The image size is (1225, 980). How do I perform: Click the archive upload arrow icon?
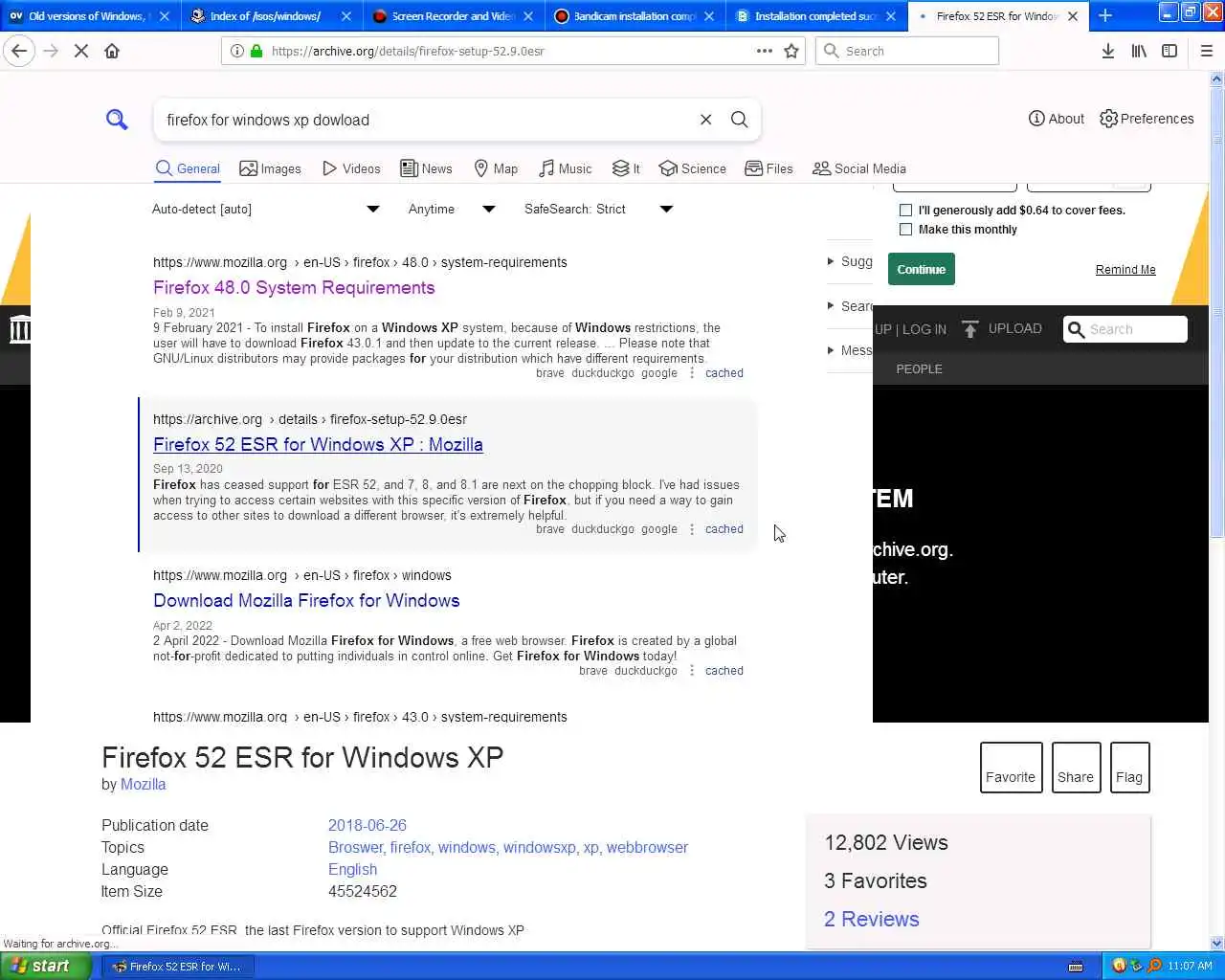[969, 329]
